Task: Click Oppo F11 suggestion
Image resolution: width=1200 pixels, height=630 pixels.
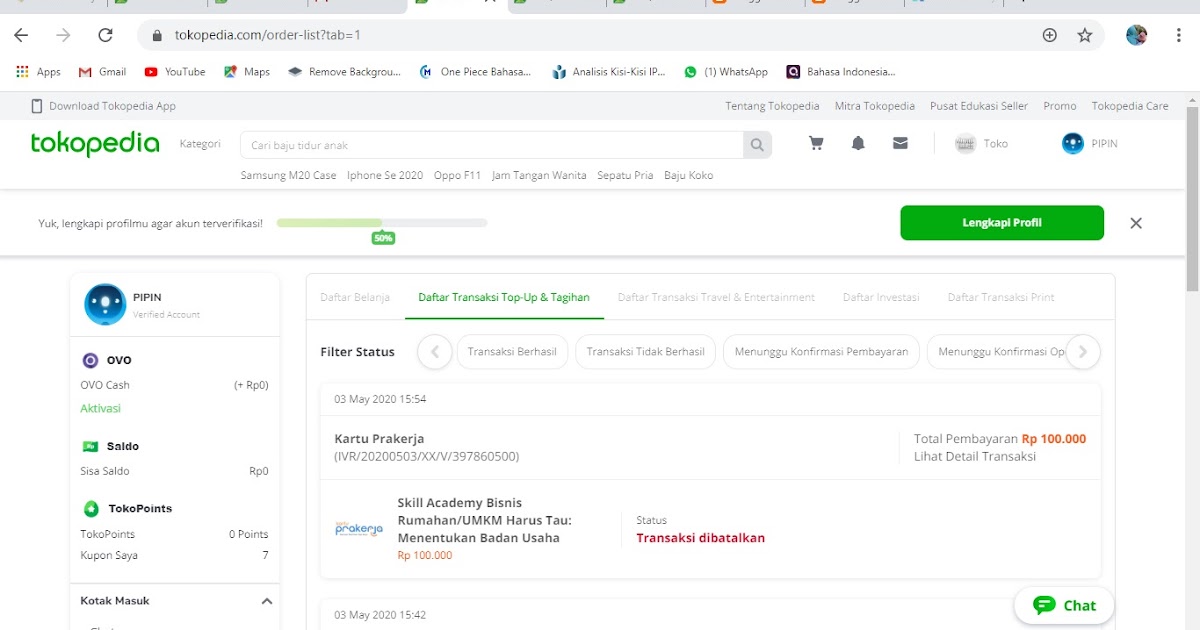Action: pyautogui.click(x=457, y=175)
